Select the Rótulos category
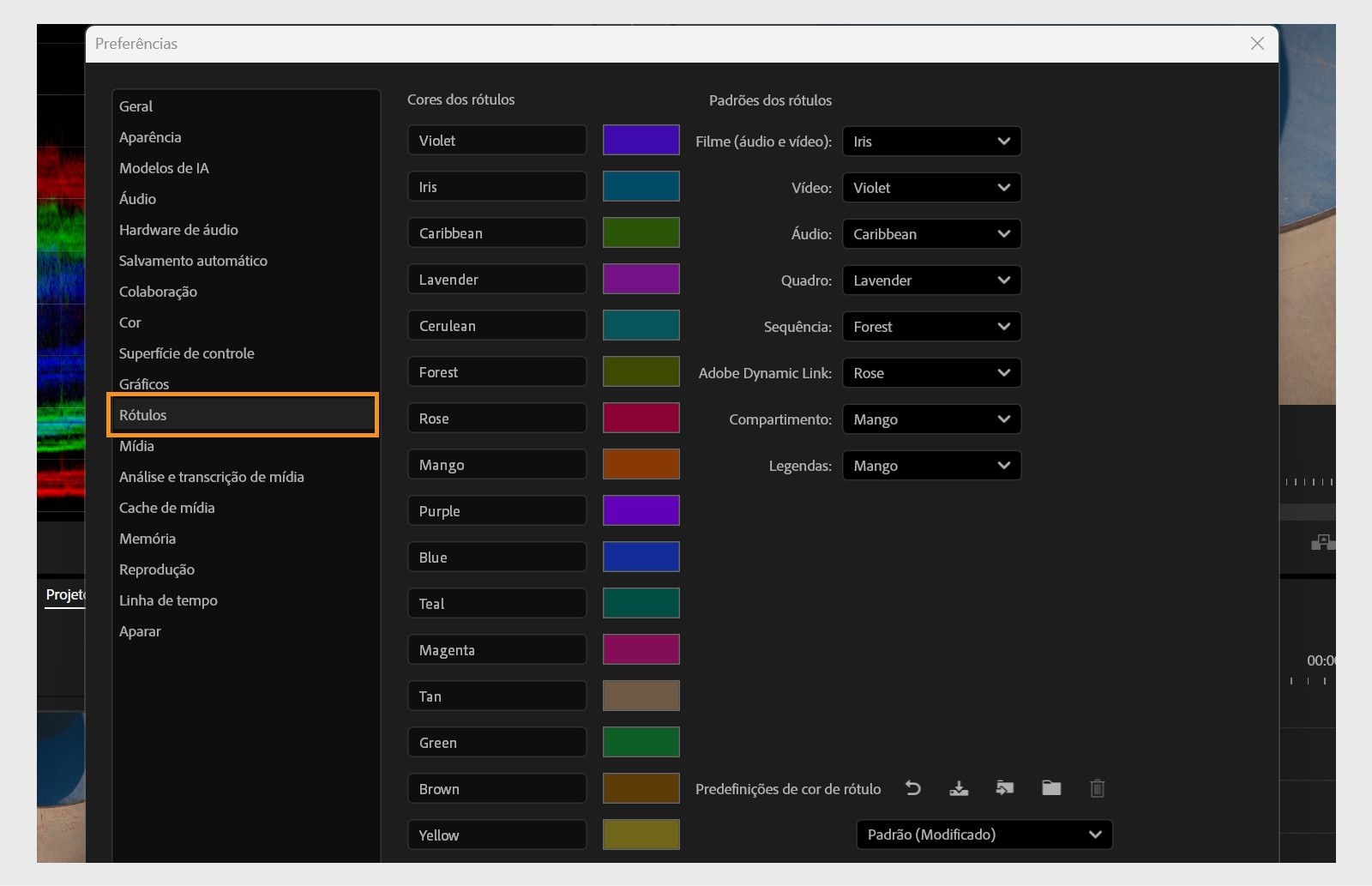Screen dimensions: 1372x886 pyautogui.click(x=243, y=415)
